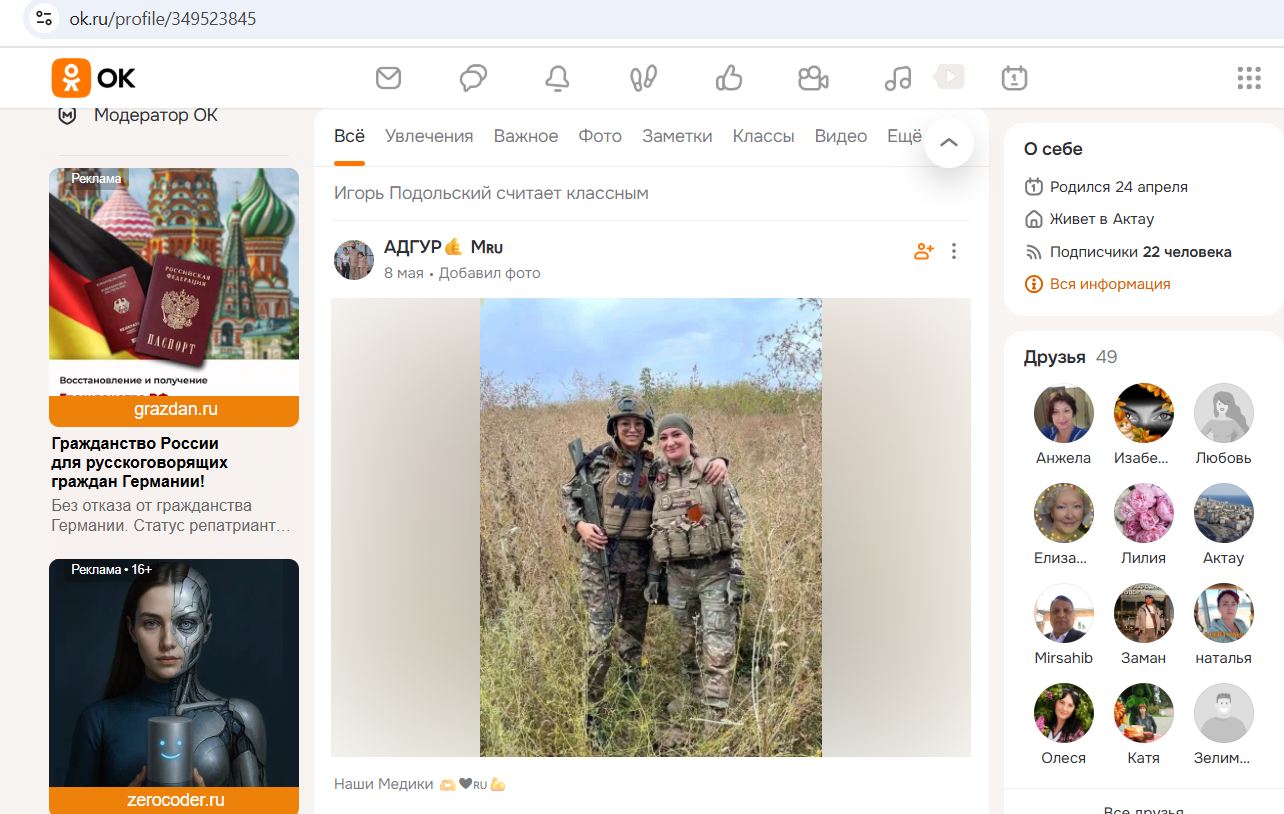Open the Вся информация link
Viewport: 1284px width, 814px height.
(1109, 284)
